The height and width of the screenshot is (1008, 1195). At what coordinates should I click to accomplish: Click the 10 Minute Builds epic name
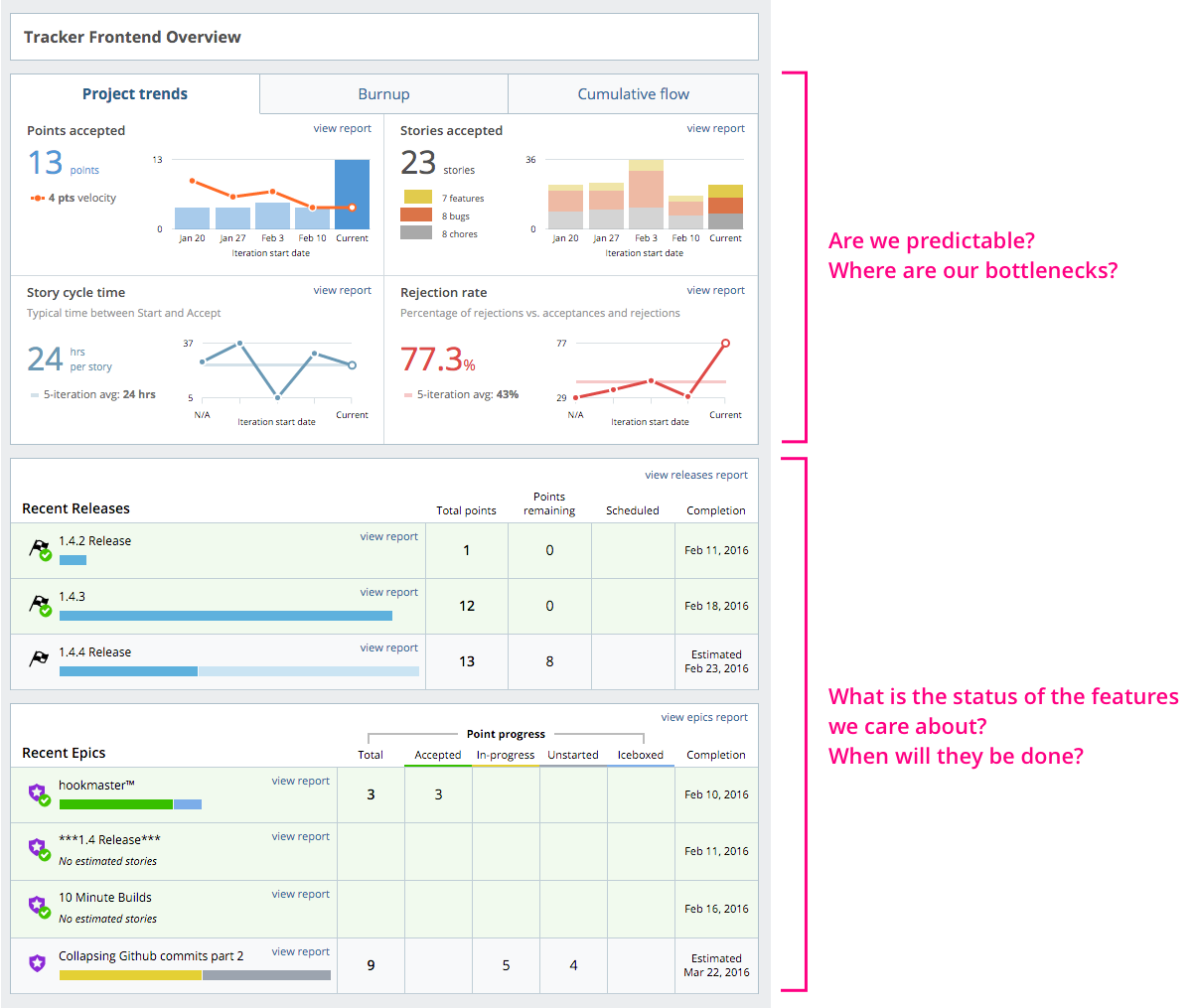click(x=105, y=897)
